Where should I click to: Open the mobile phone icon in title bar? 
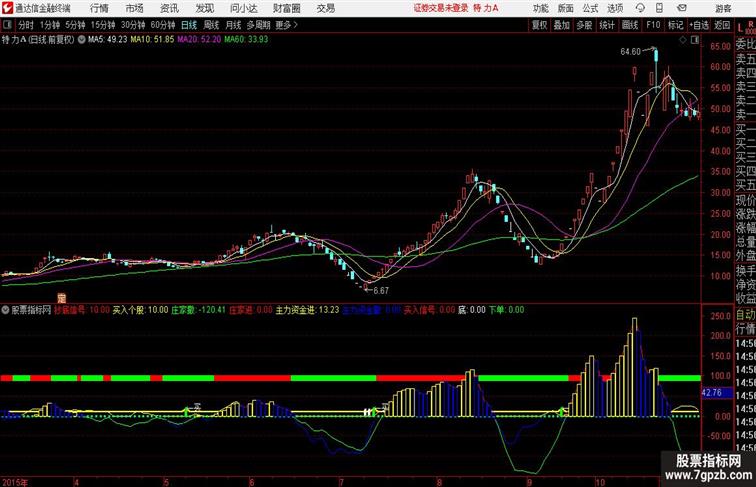pos(659,8)
